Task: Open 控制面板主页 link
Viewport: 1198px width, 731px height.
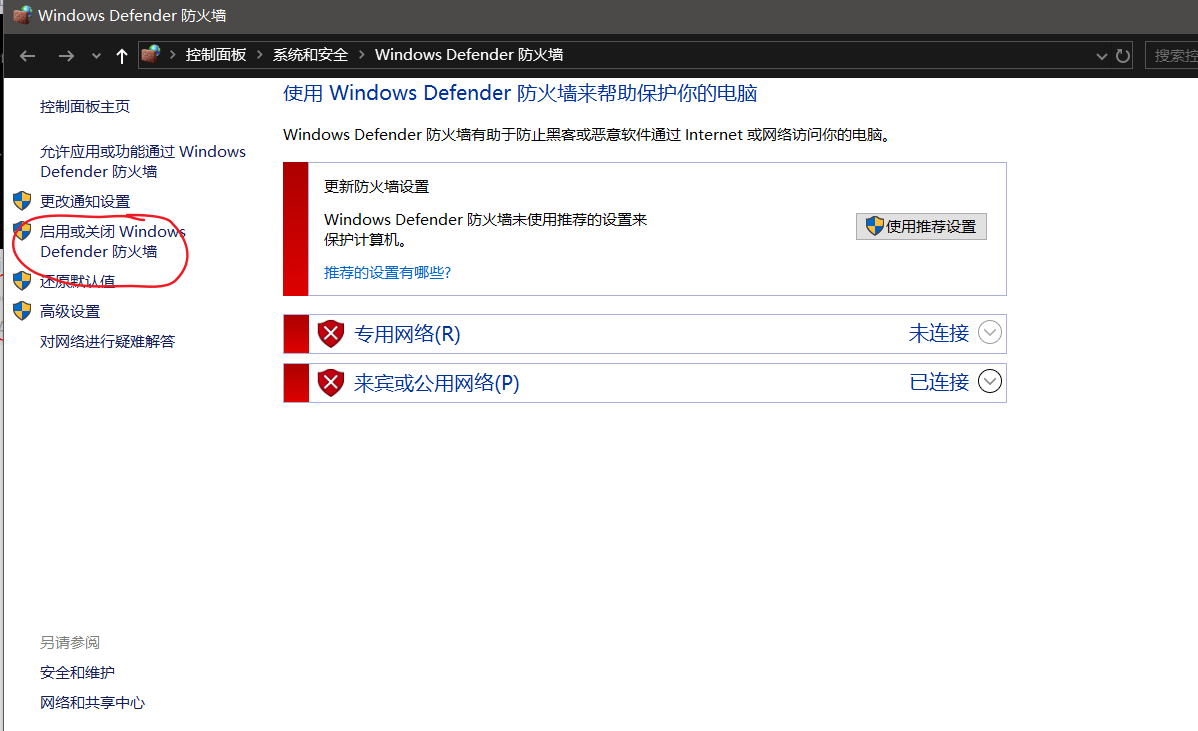Action: point(85,107)
